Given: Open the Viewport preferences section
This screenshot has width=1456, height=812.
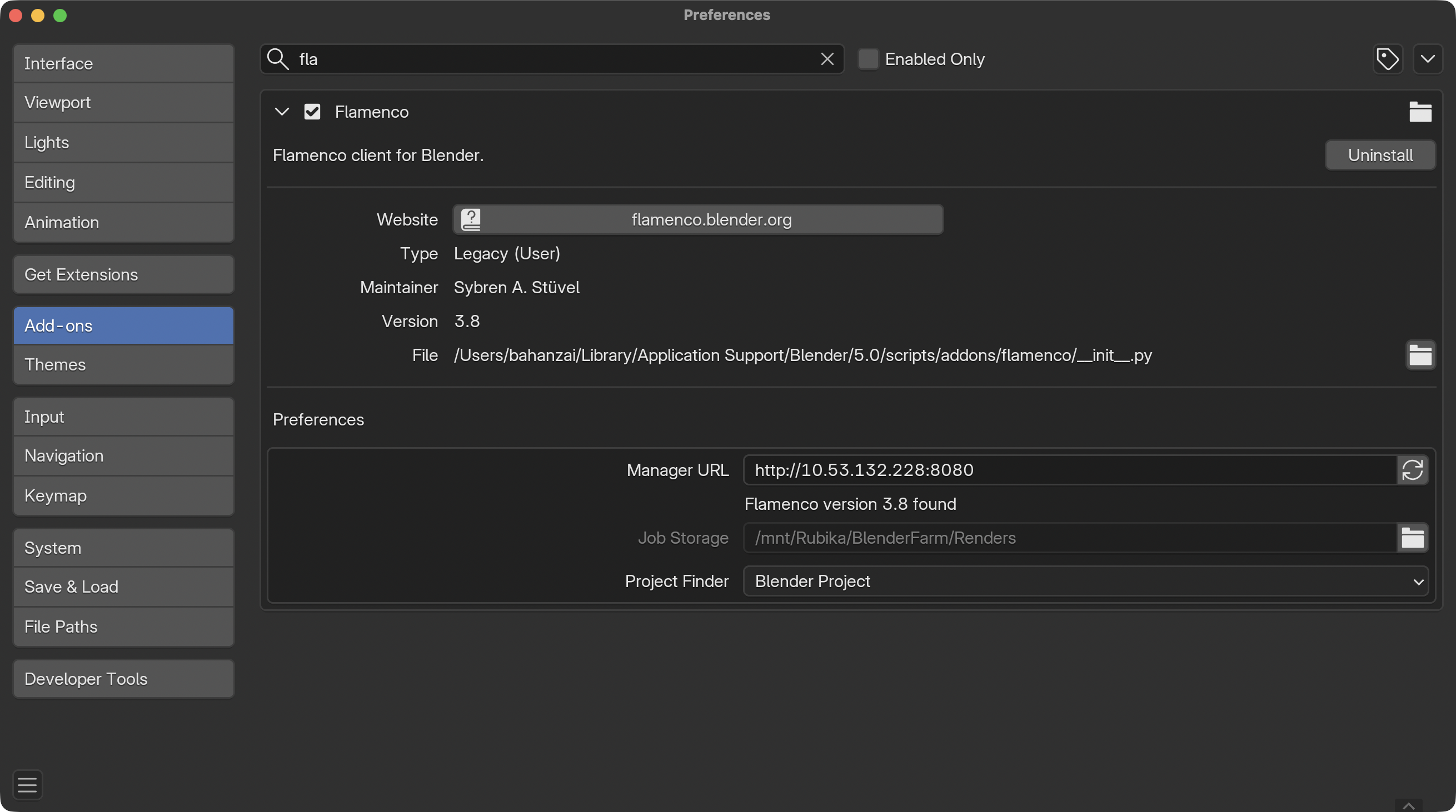Looking at the screenshot, I should [x=123, y=102].
